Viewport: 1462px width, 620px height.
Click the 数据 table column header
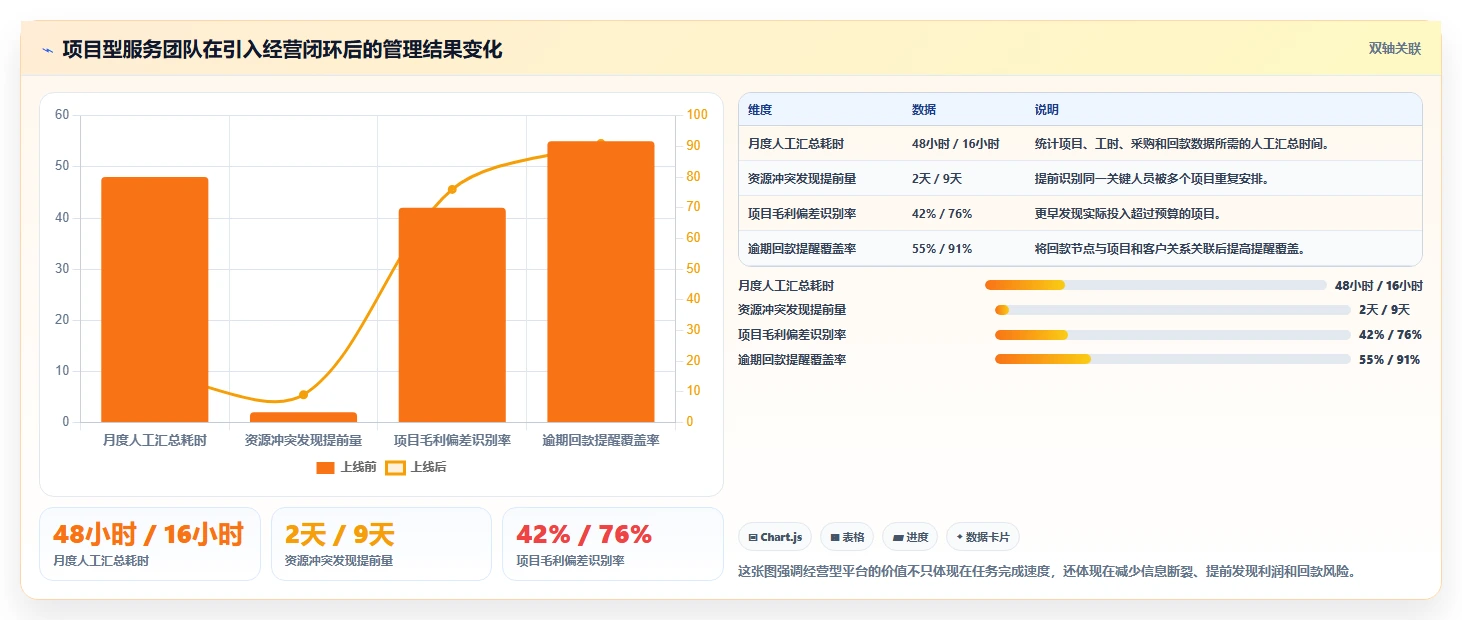tap(924, 110)
